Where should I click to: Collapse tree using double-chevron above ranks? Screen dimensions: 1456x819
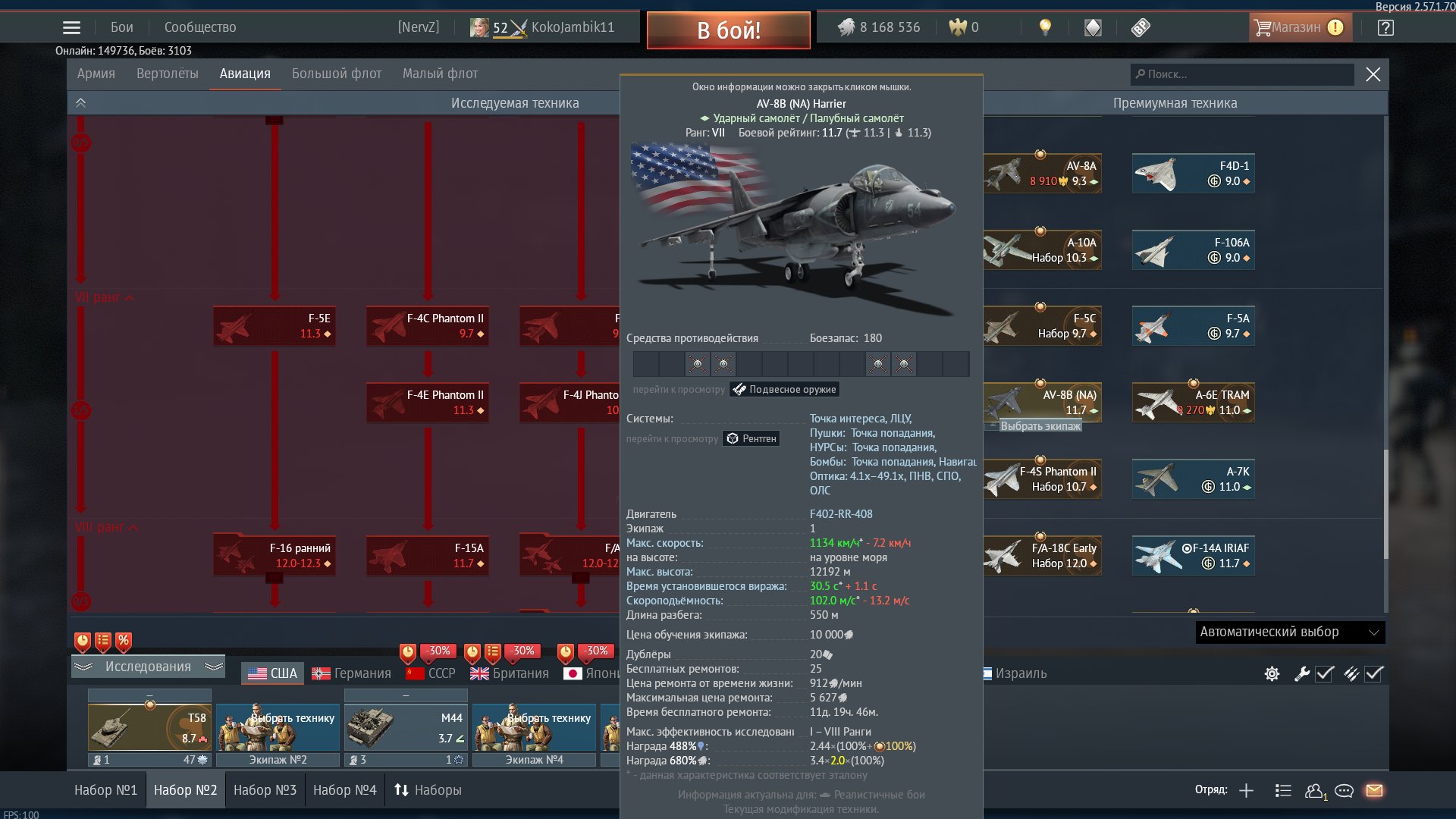pyautogui.click(x=80, y=103)
